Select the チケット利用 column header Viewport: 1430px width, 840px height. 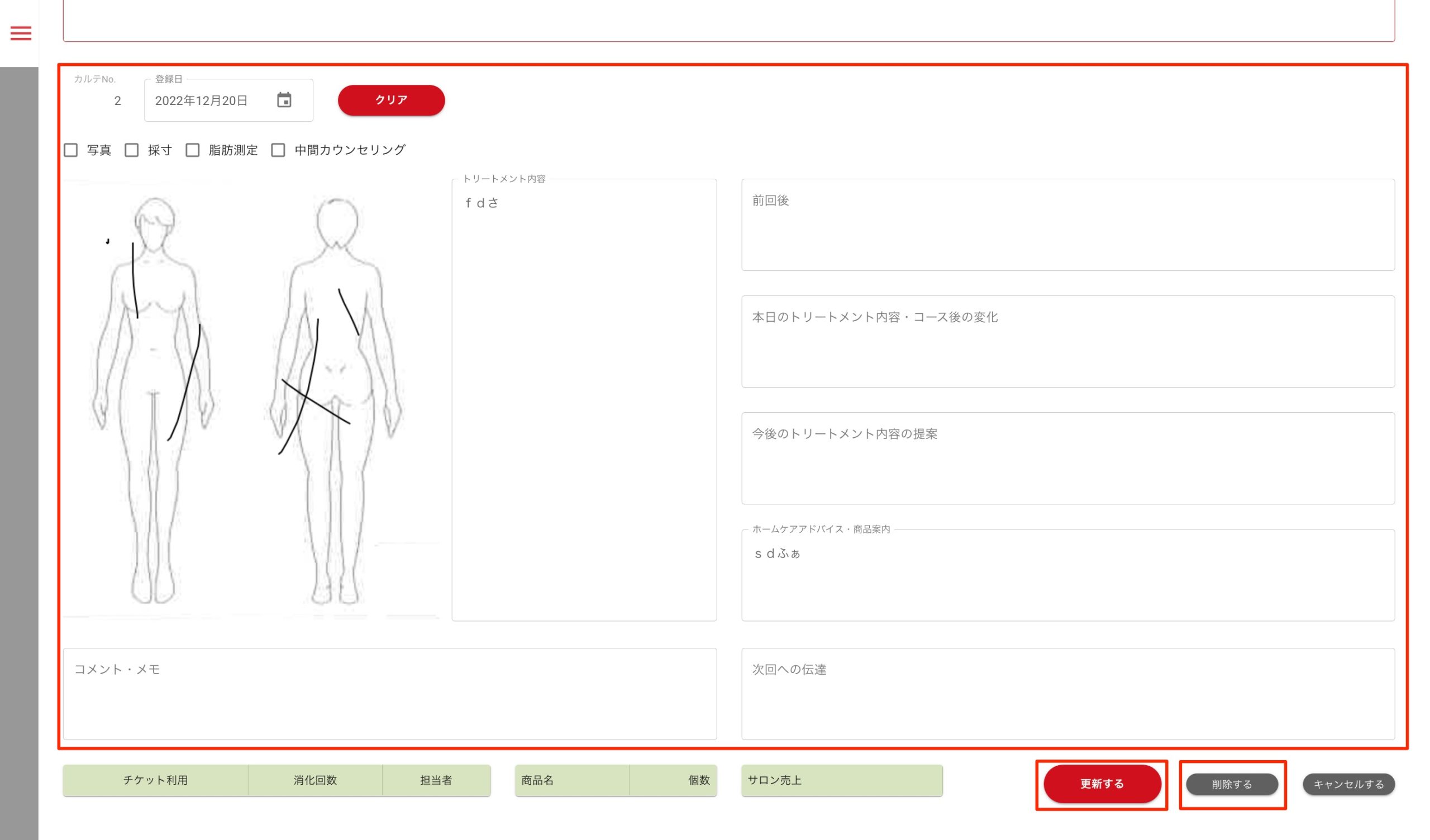point(155,780)
